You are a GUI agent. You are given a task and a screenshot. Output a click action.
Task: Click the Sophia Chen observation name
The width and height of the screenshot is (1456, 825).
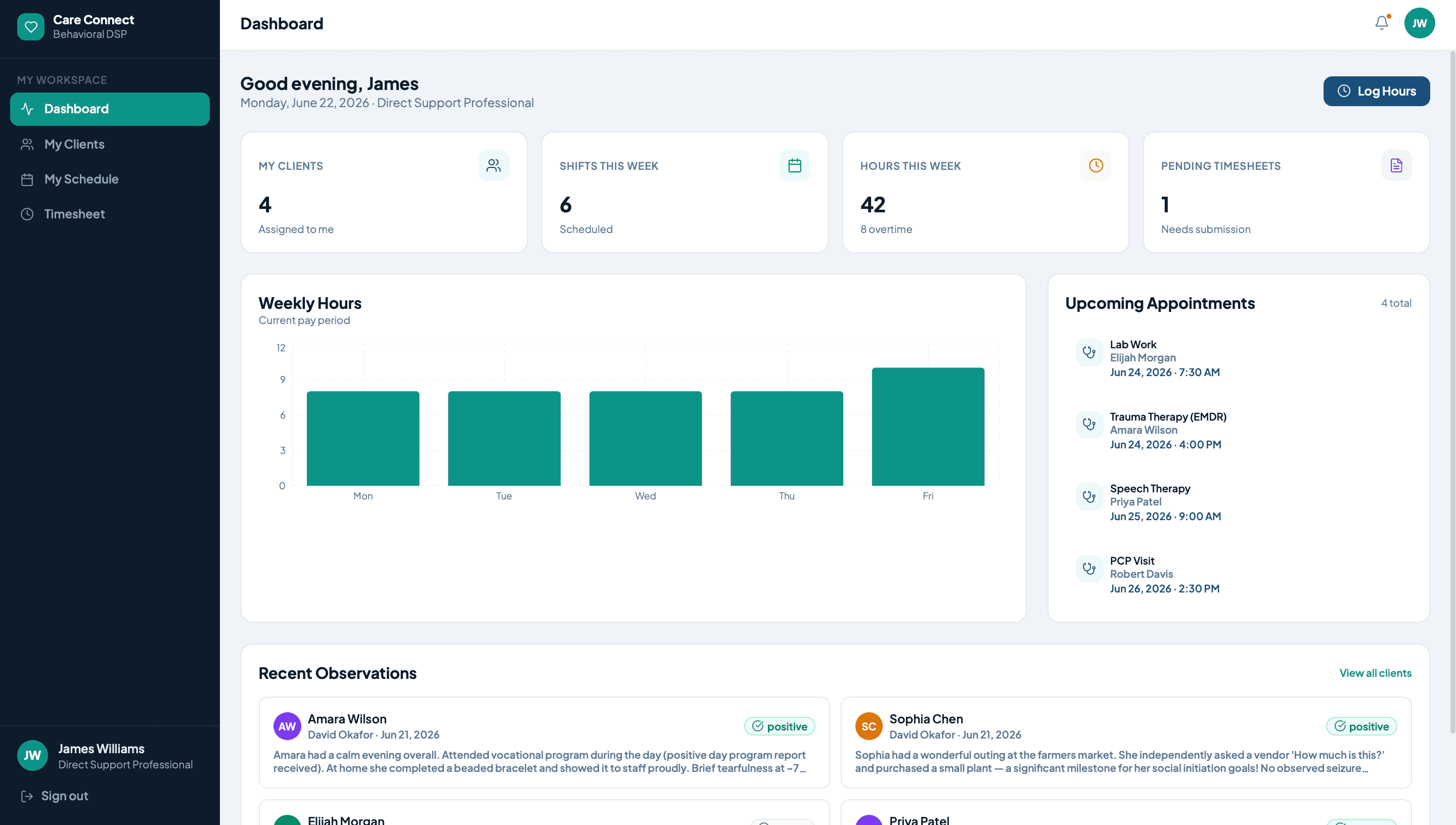[926, 718]
